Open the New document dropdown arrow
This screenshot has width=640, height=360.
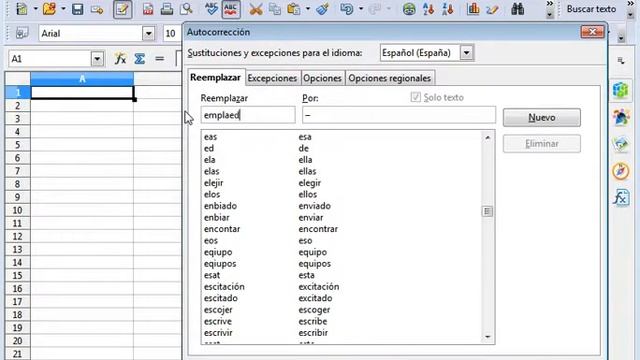(x=35, y=9)
